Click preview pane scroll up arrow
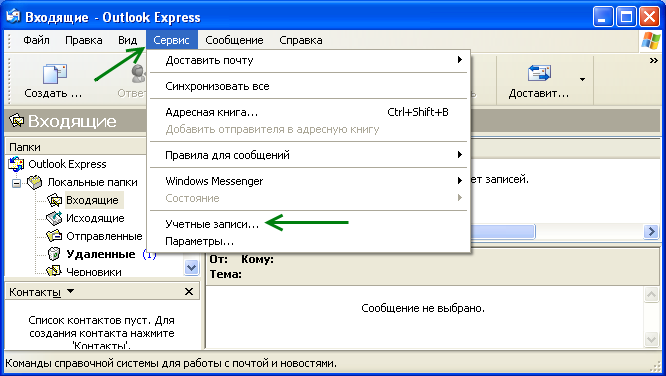 coord(651,294)
